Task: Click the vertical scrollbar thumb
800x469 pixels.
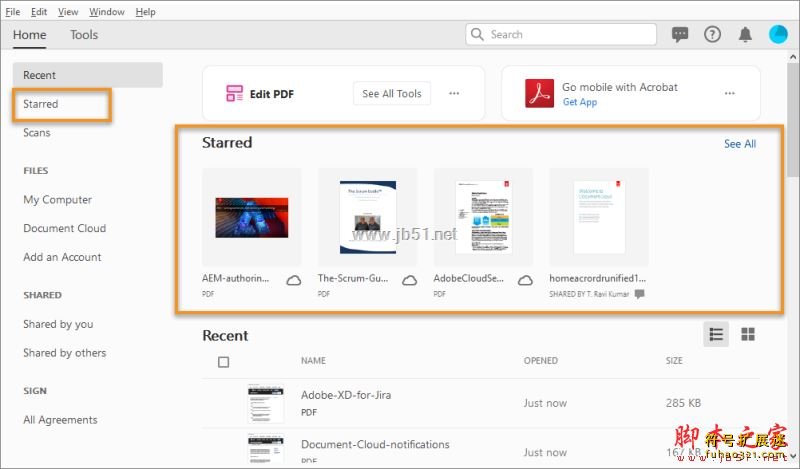Action: 793,120
